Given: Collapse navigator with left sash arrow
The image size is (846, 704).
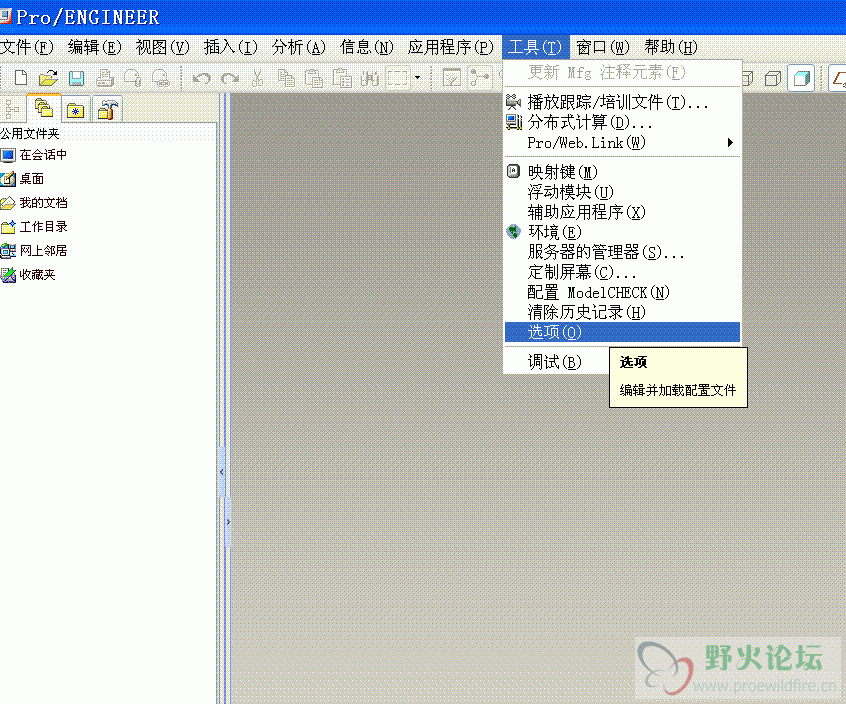Looking at the screenshot, I should (x=222, y=472).
